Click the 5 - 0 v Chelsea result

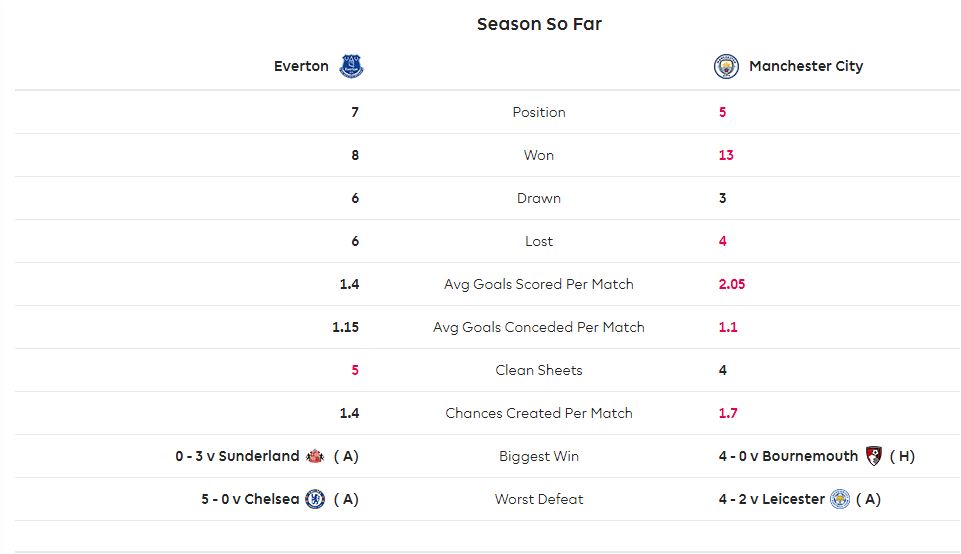click(250, 499)
